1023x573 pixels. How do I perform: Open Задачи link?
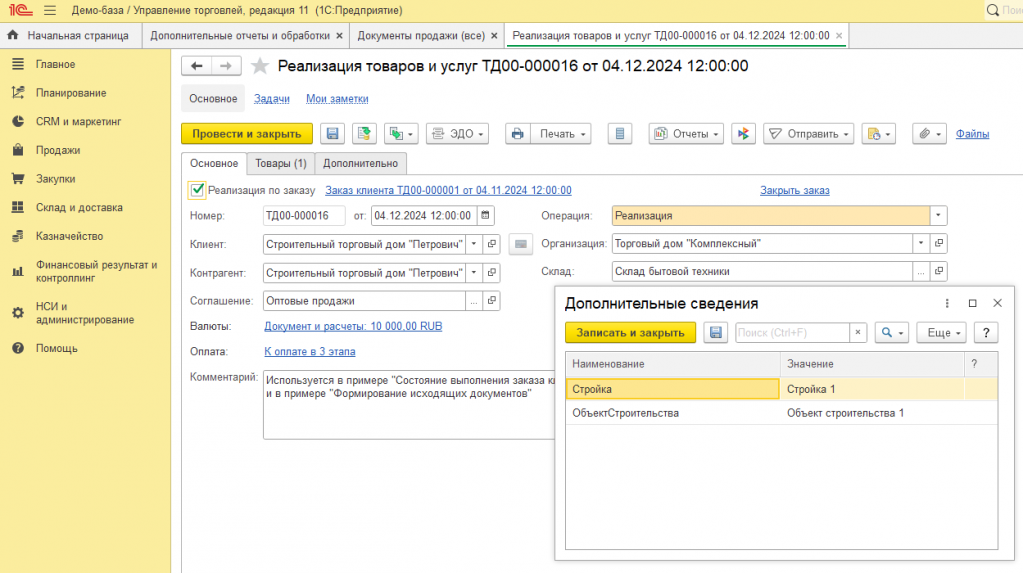(271, 99)
